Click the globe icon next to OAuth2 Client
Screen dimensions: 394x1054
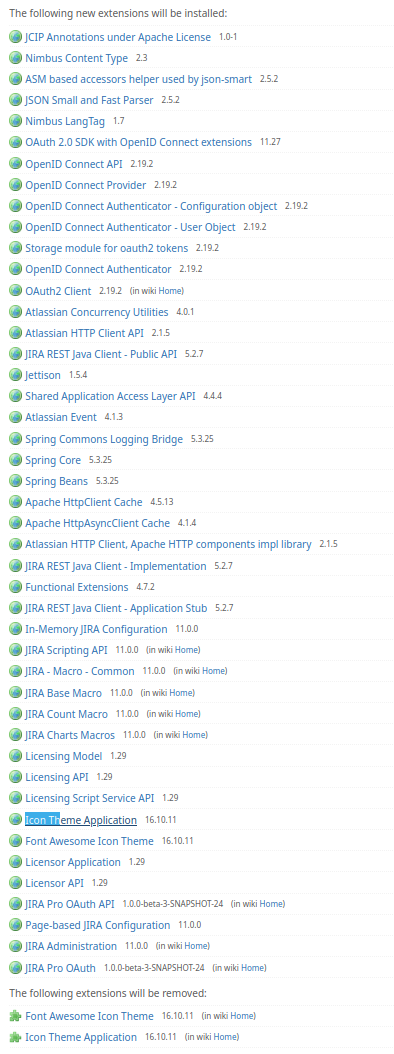click(x=15, y=291)
